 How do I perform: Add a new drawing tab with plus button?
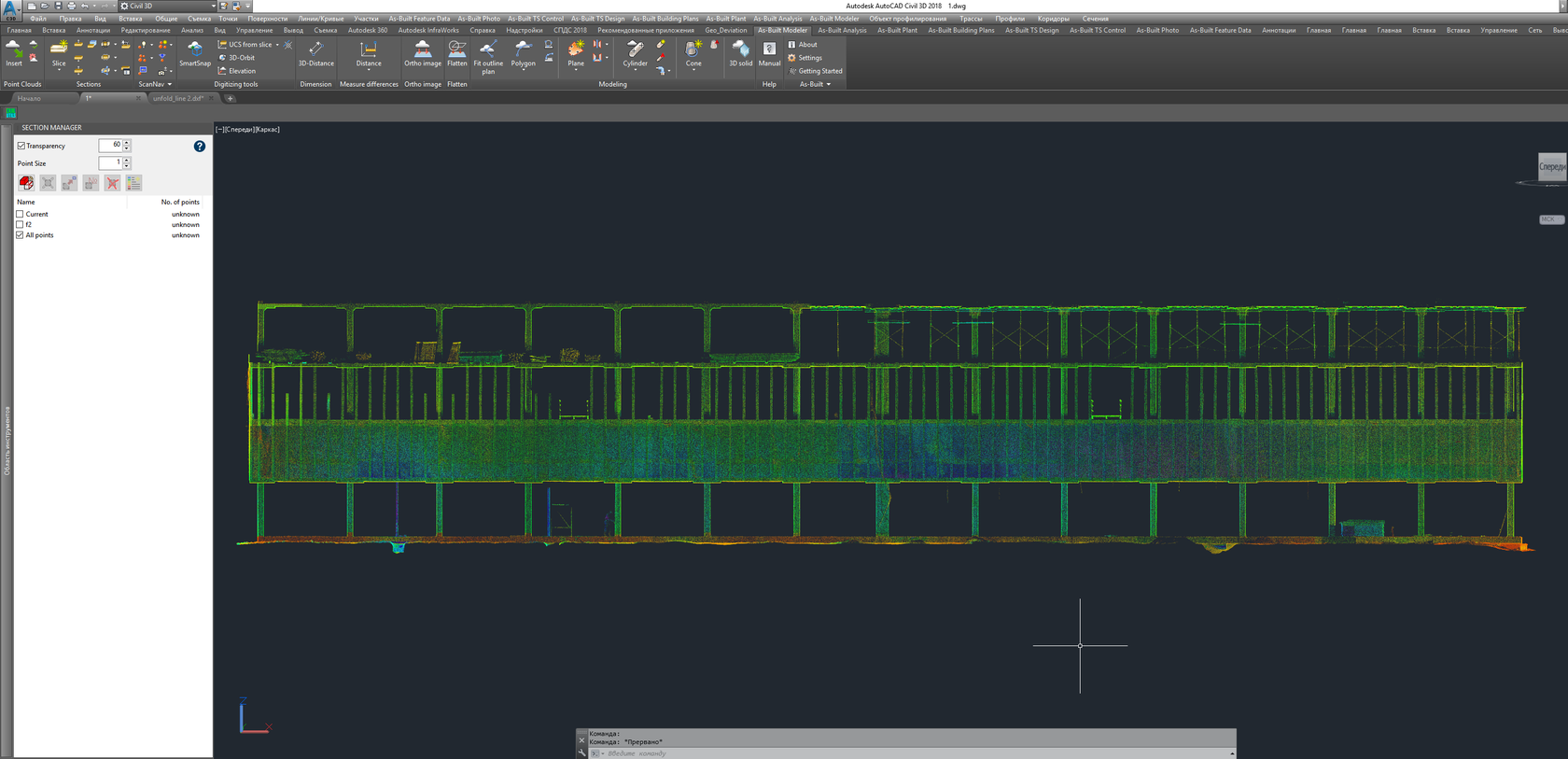(x=230, y=98)
